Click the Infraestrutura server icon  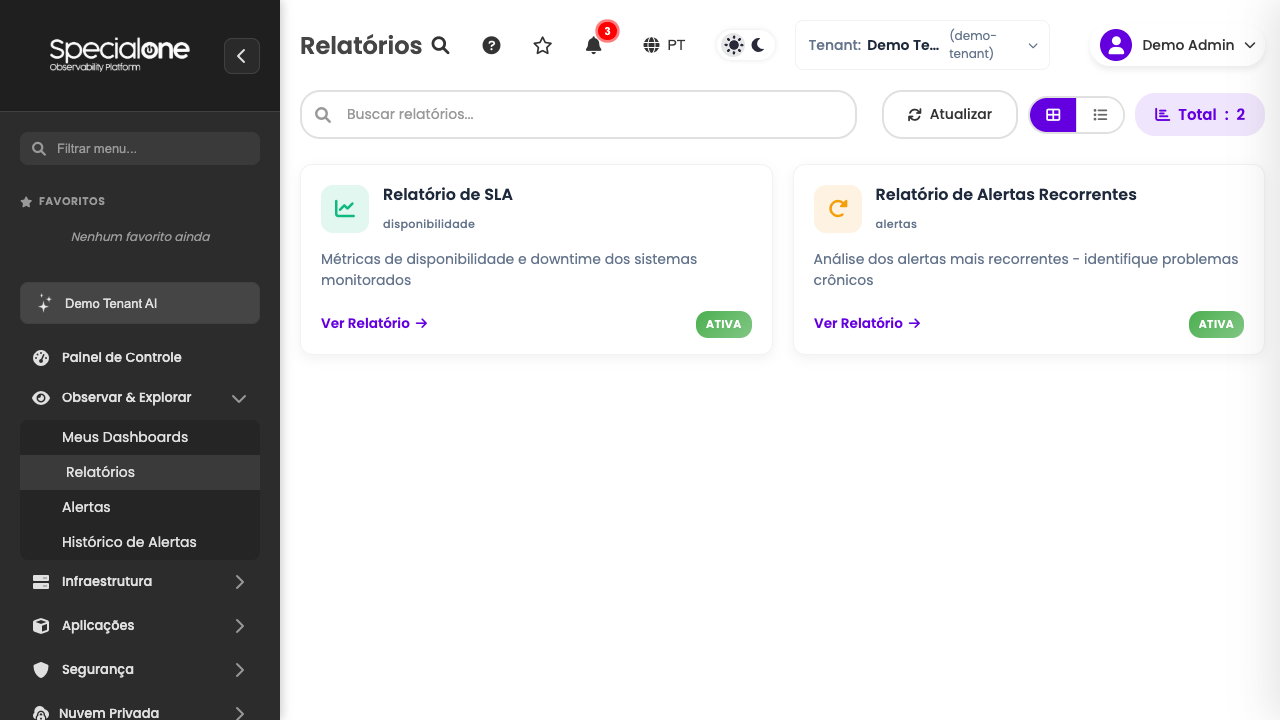[x=41, y=581]
